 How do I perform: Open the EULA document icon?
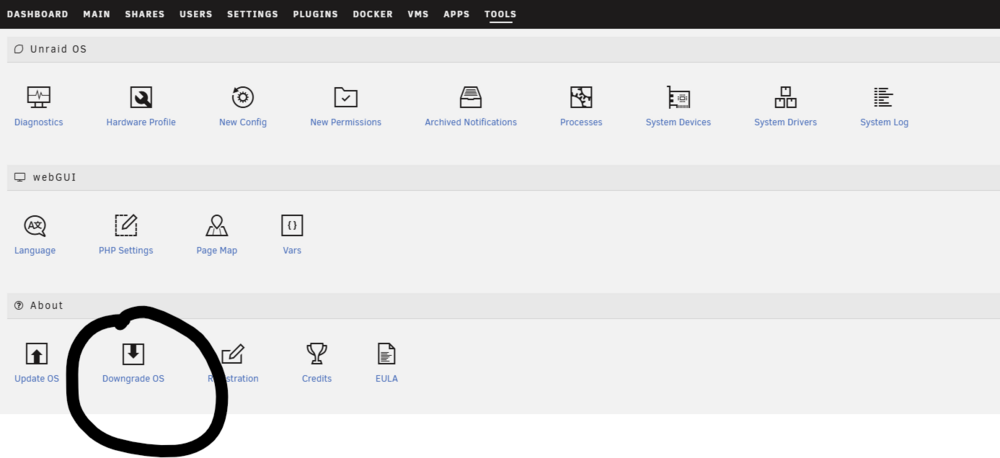point(386,353)
